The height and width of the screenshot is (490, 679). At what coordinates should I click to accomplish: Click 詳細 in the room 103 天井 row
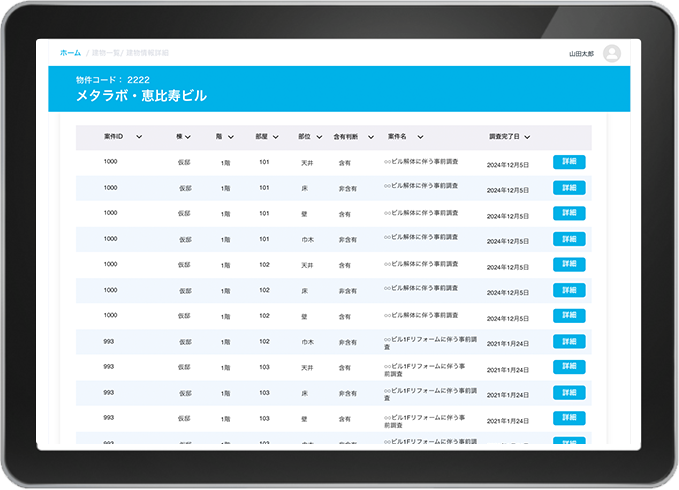pos(569,367)
